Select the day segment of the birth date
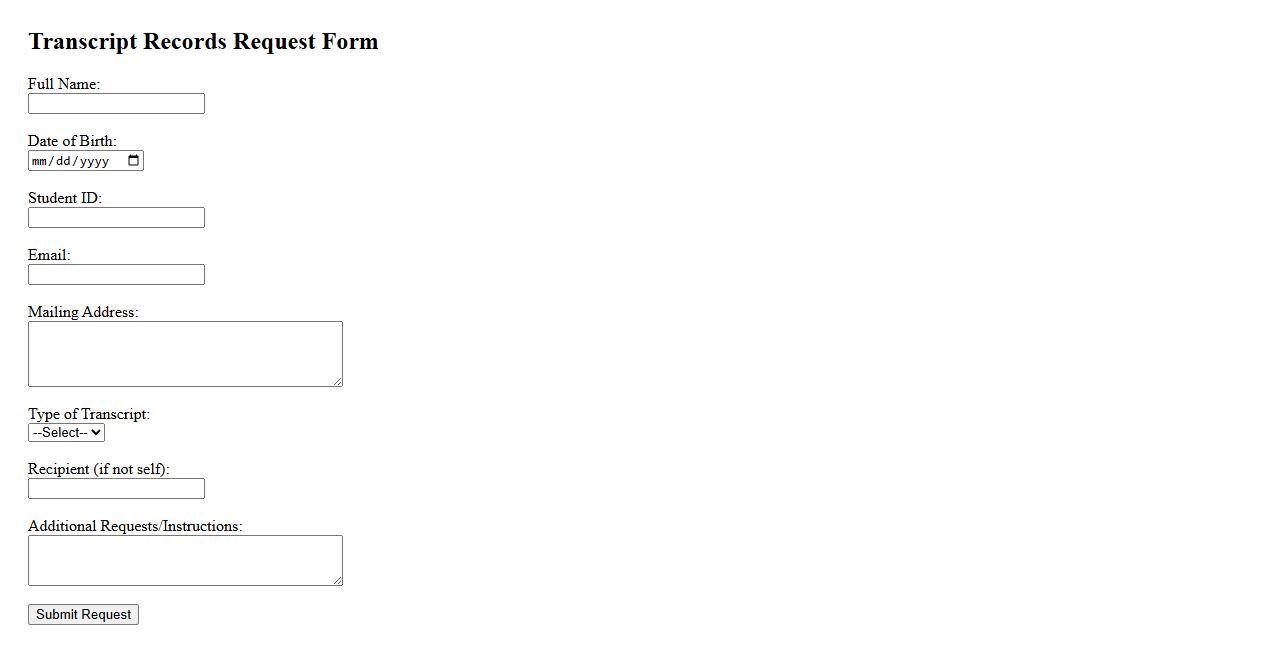Screen dimensions: 1278x650 pos(63,161)
